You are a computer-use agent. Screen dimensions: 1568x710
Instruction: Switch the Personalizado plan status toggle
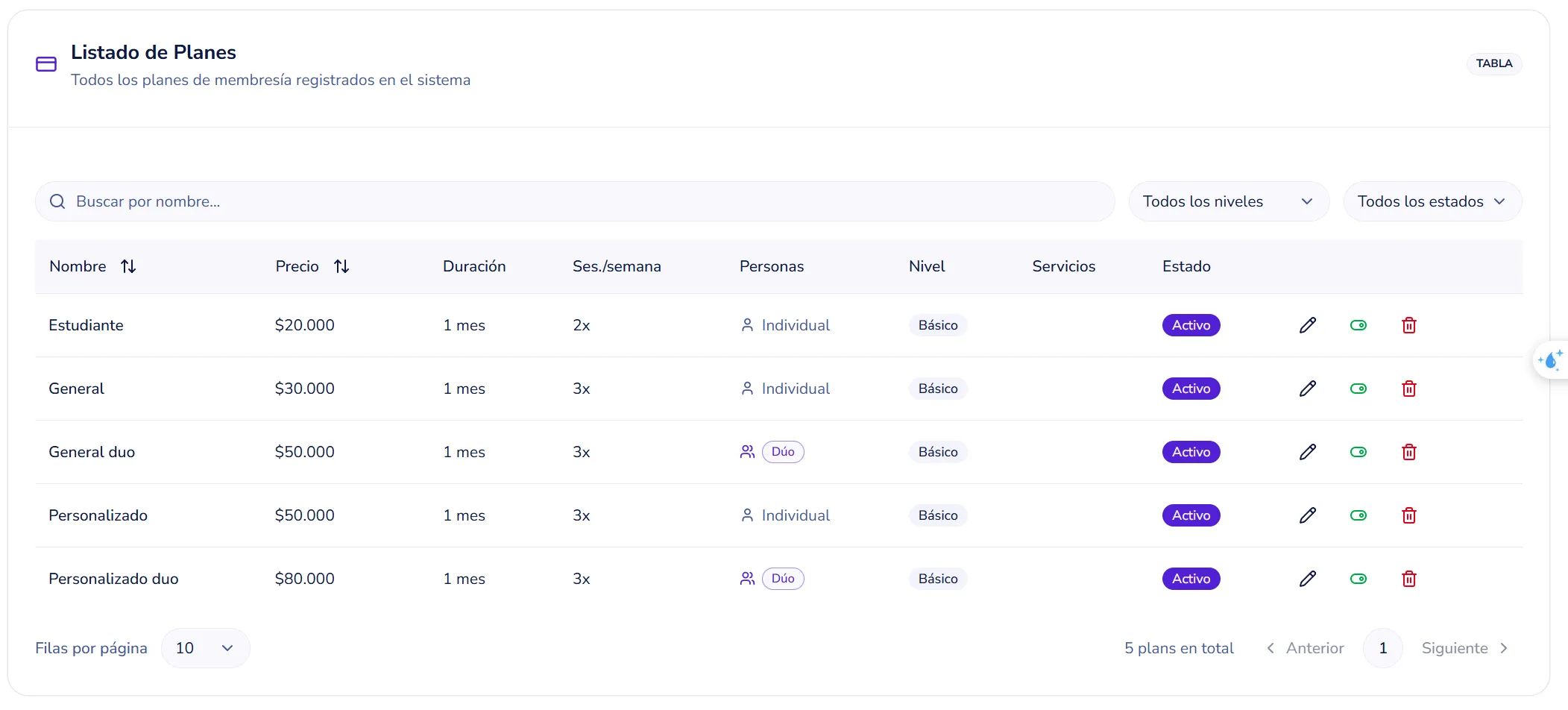pos(1358,515)
